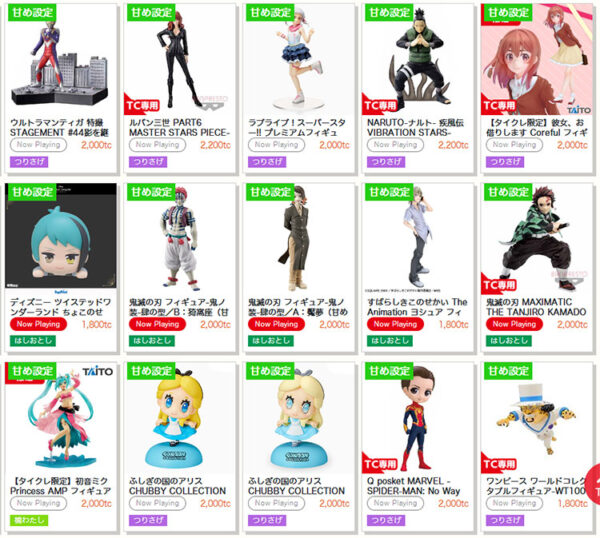Click the 橋わたし tag under Hatsune Miku
This screenshot has width=600, height=538.
tap(29, 520)
